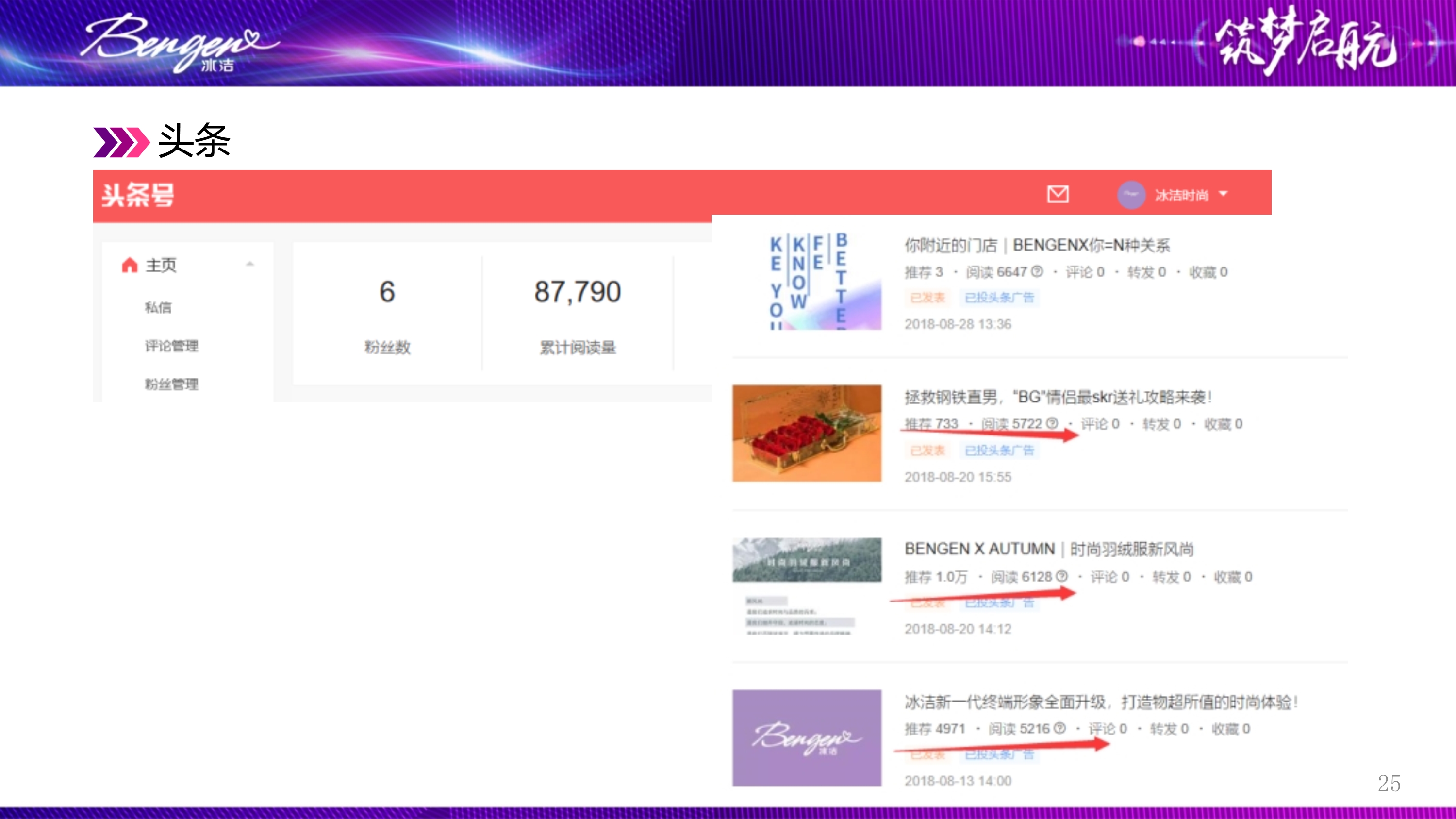Click the home icon beside 主页

[130, 265]
